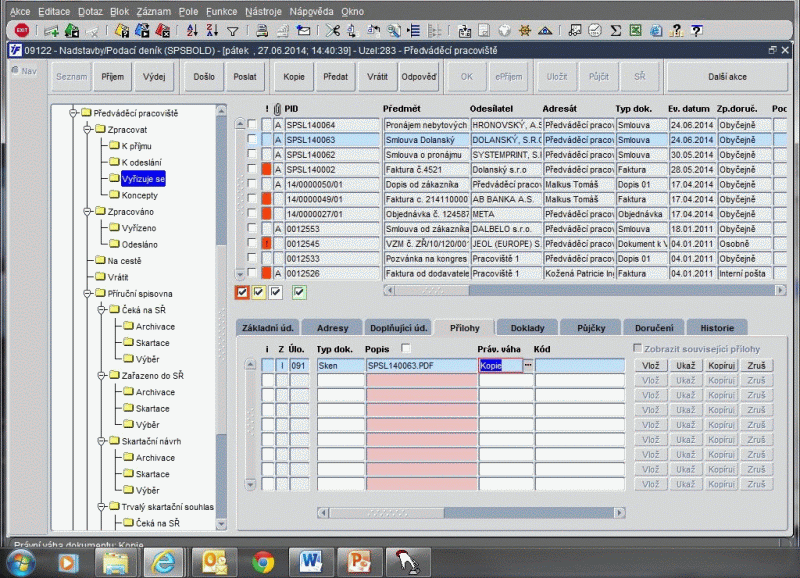
Task: Click the printer icon in the toolbar
Action: [262, 31]
